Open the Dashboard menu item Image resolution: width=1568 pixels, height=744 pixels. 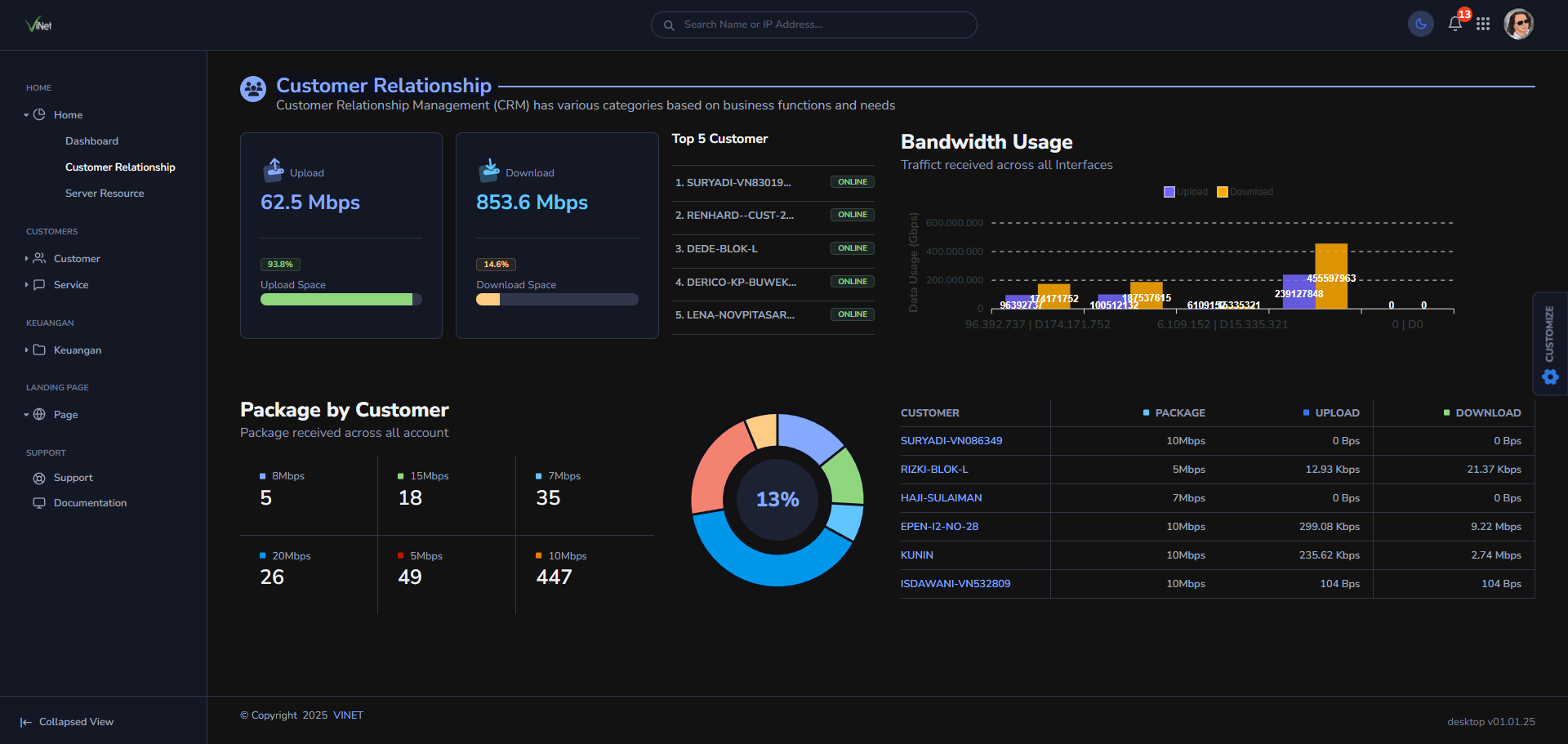pyautogui.click(x=91, y=141)
